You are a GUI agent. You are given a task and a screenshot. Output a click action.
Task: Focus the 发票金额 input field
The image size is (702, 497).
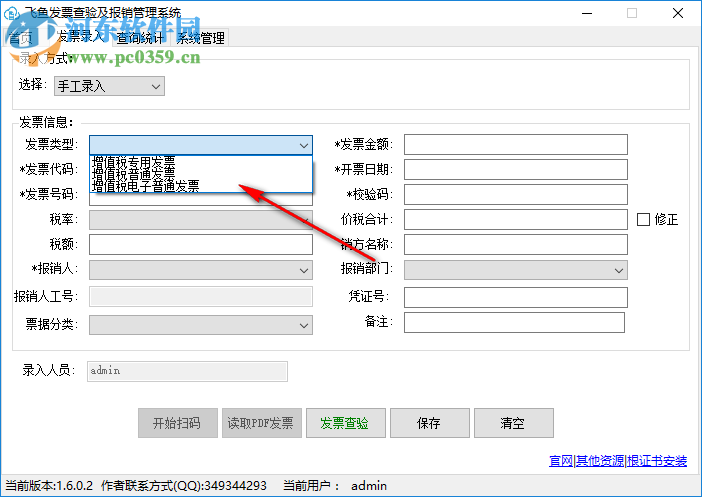[516, 145]
